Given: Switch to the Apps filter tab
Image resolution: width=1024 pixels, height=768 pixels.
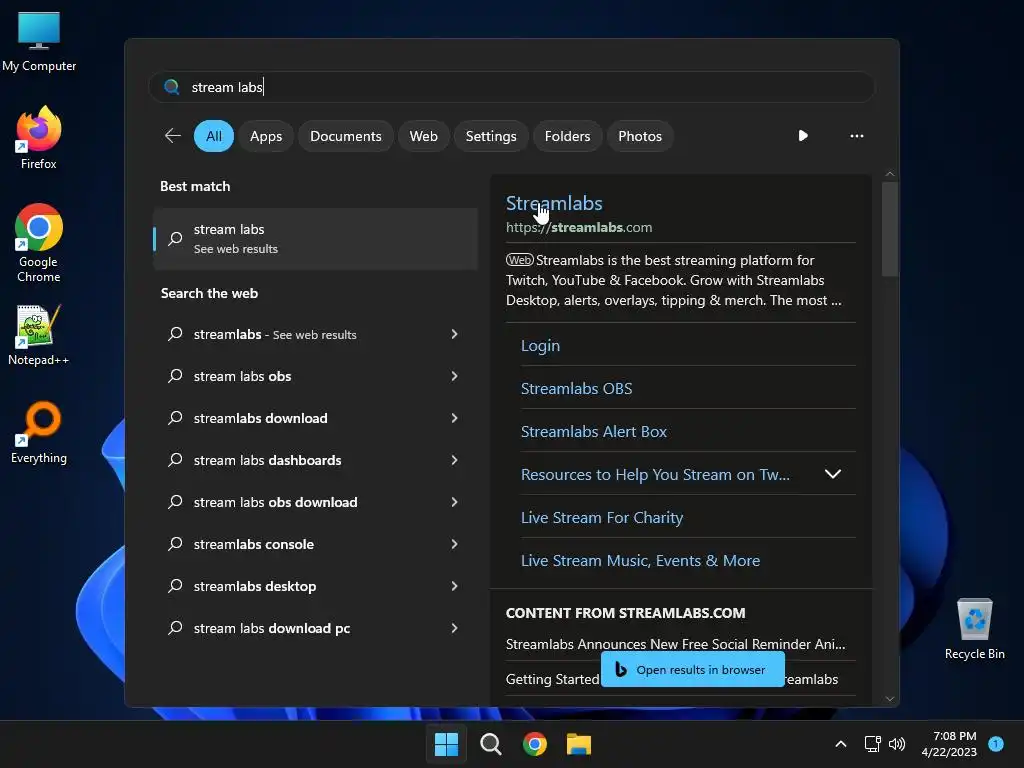Looking at the screenshot, I should tap(266, 136).
